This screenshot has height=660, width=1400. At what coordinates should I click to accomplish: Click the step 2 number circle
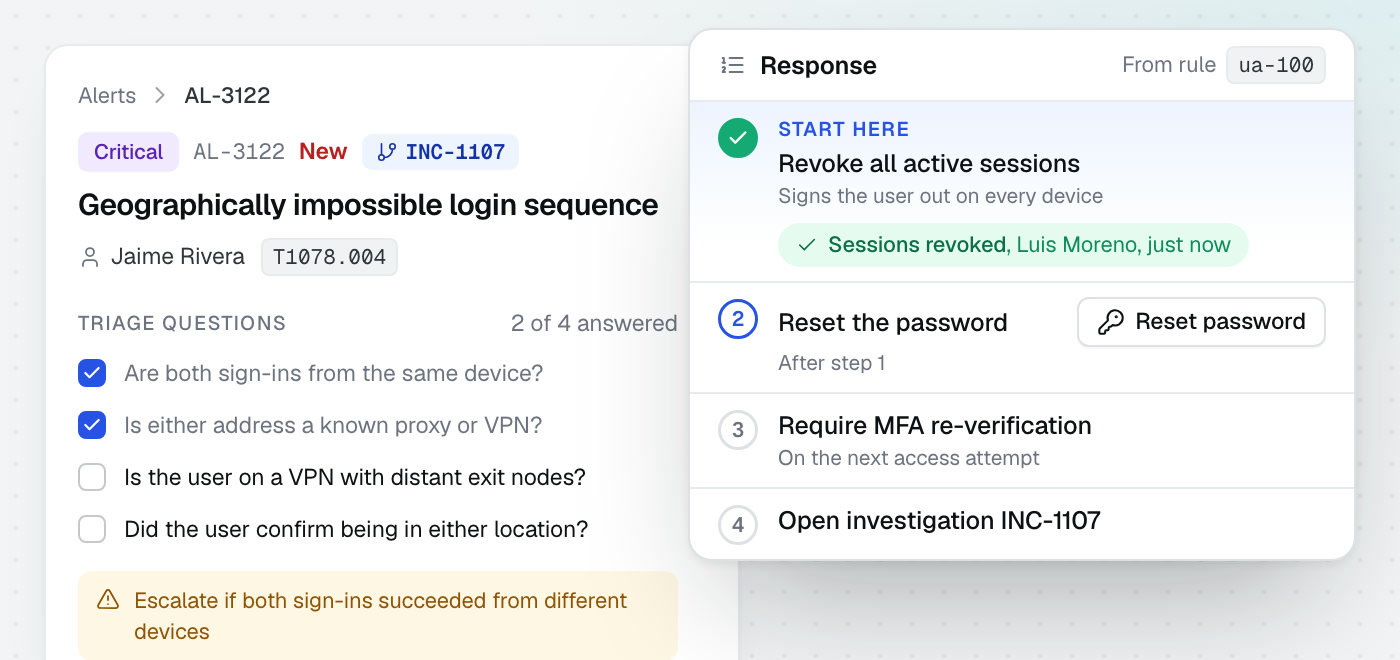tap(738, 320)
